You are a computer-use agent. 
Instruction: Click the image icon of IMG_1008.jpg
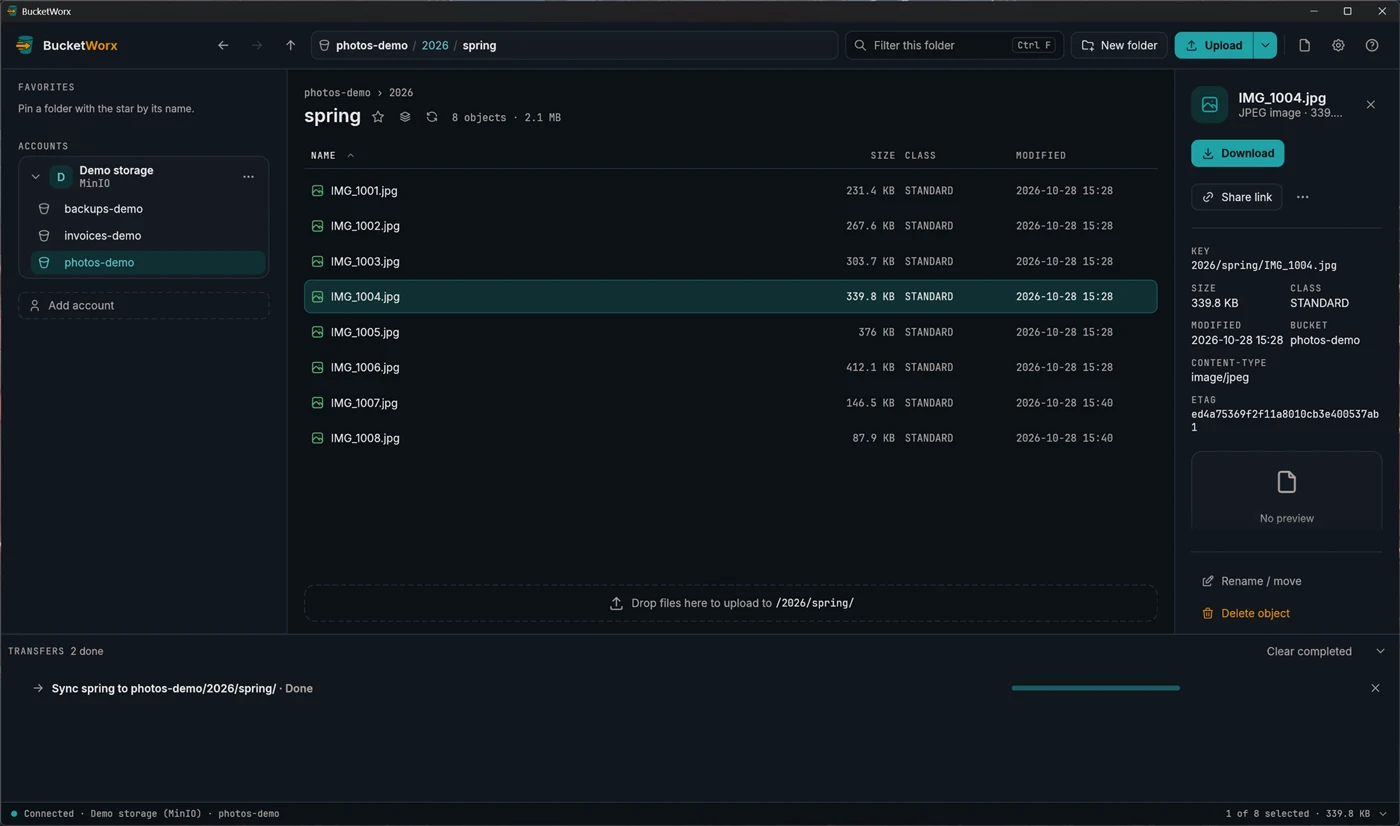[x=317, y=438]
